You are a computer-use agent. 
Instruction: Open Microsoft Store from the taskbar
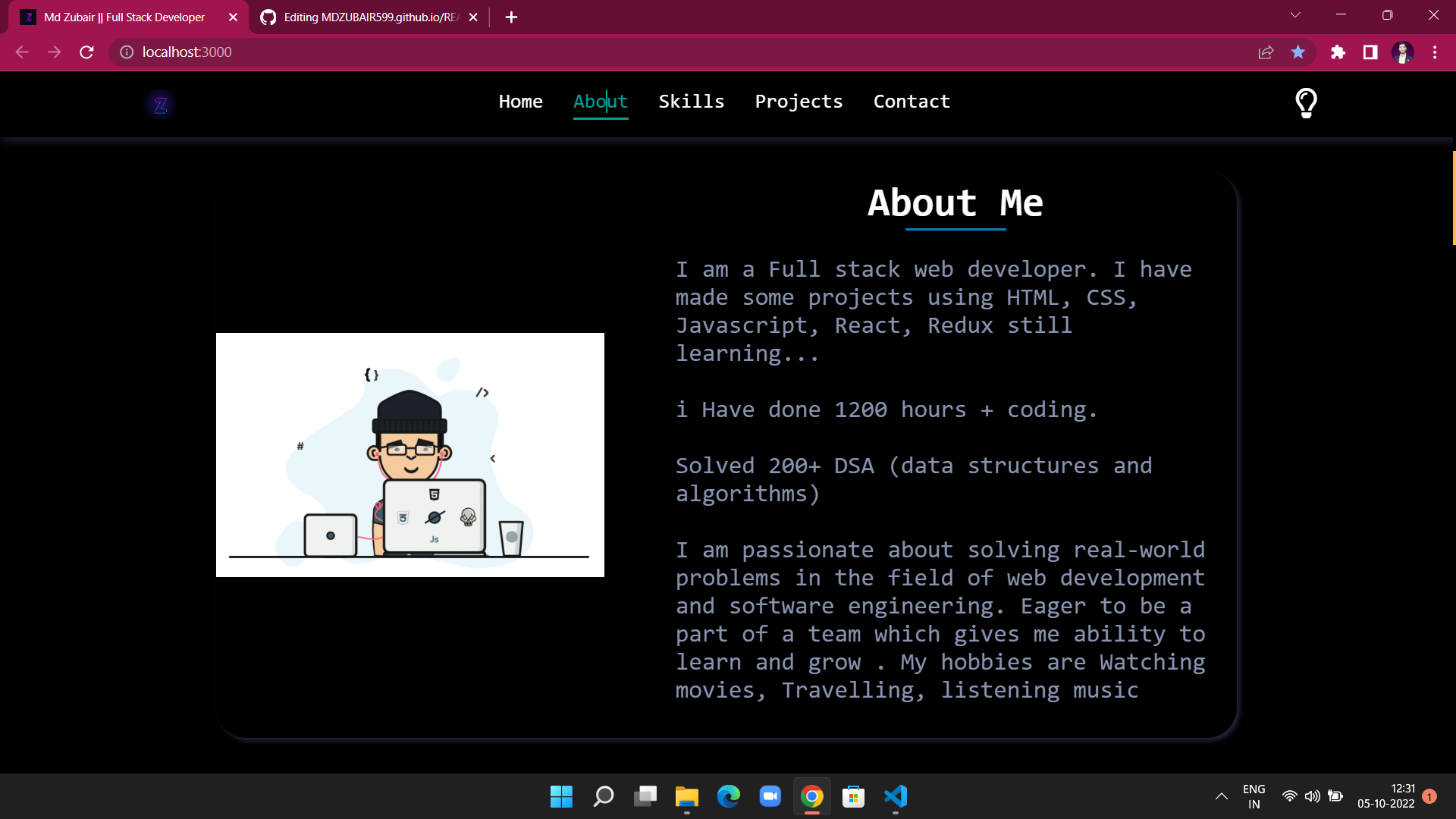point(854,796)
